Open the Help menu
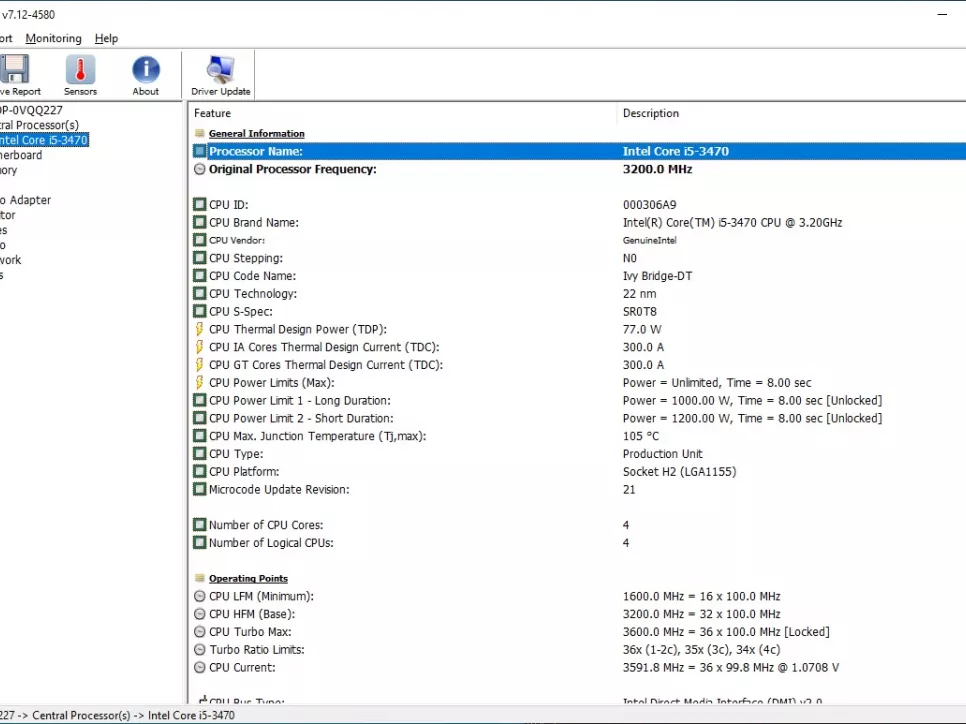966x724 pixels. click(x=106, y=38)
